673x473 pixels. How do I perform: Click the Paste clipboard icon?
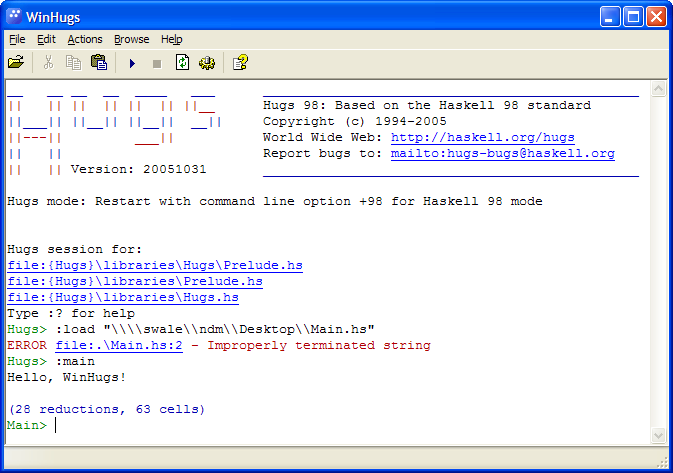tap(99, 63)
